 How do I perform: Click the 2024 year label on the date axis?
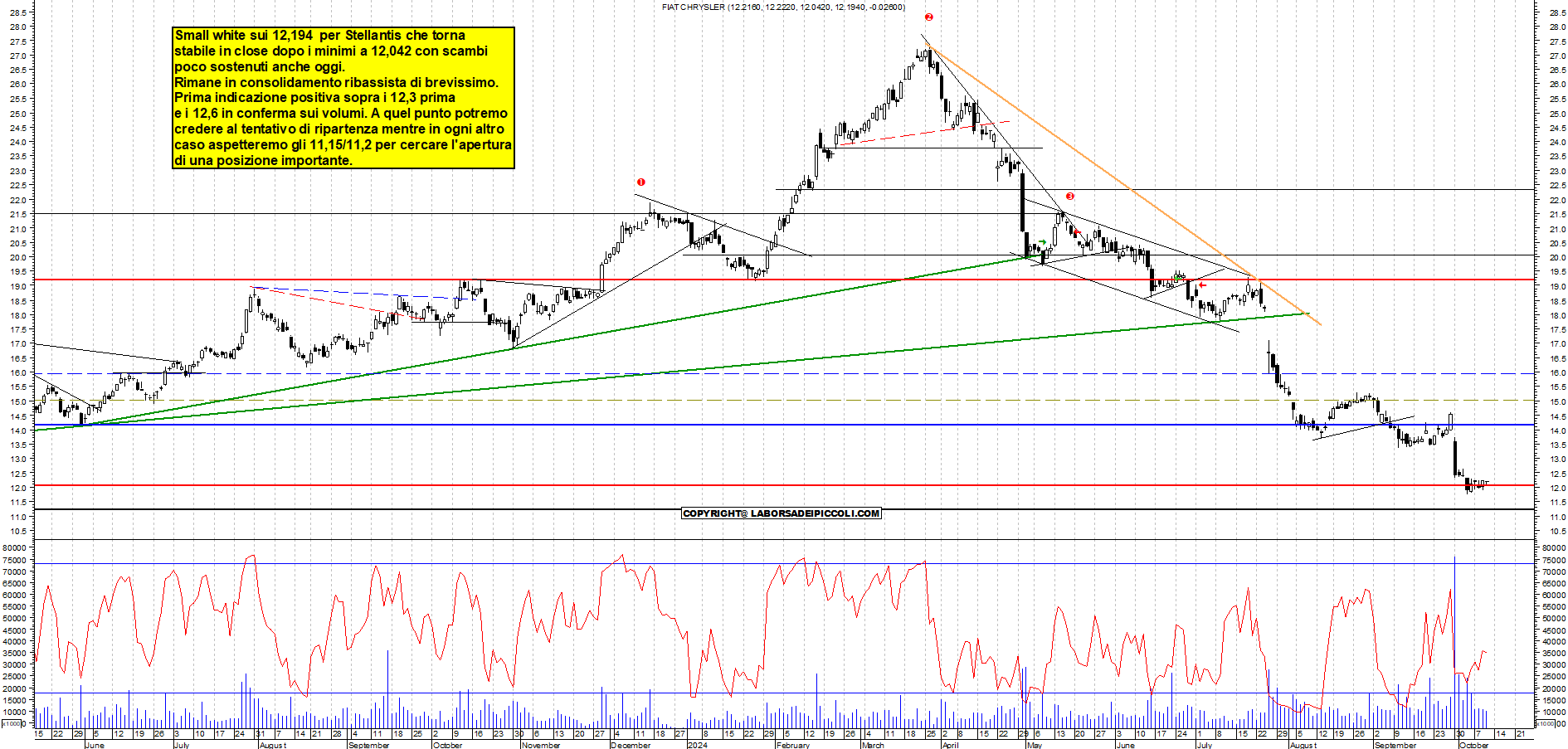pyautogui.click(x=698, y=745)
